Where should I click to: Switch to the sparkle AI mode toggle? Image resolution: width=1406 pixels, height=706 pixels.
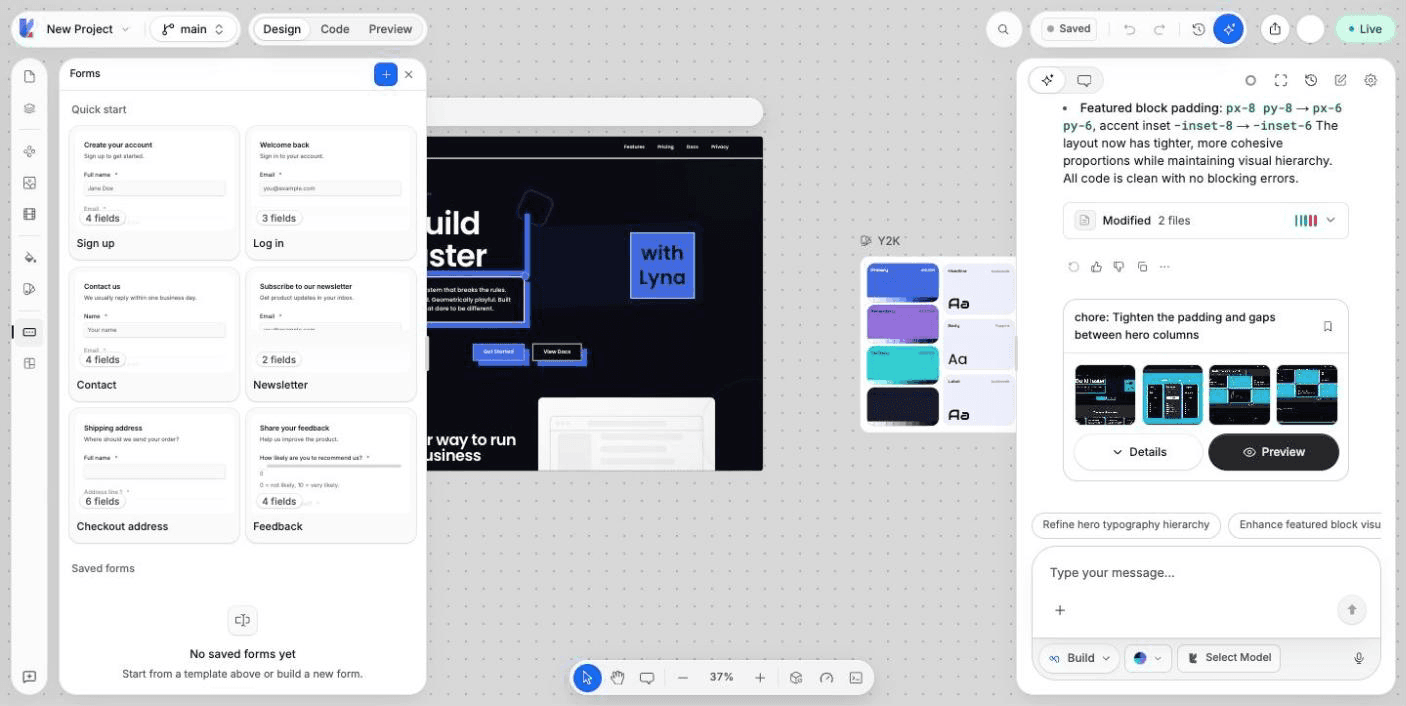(x=1047, y=80)
